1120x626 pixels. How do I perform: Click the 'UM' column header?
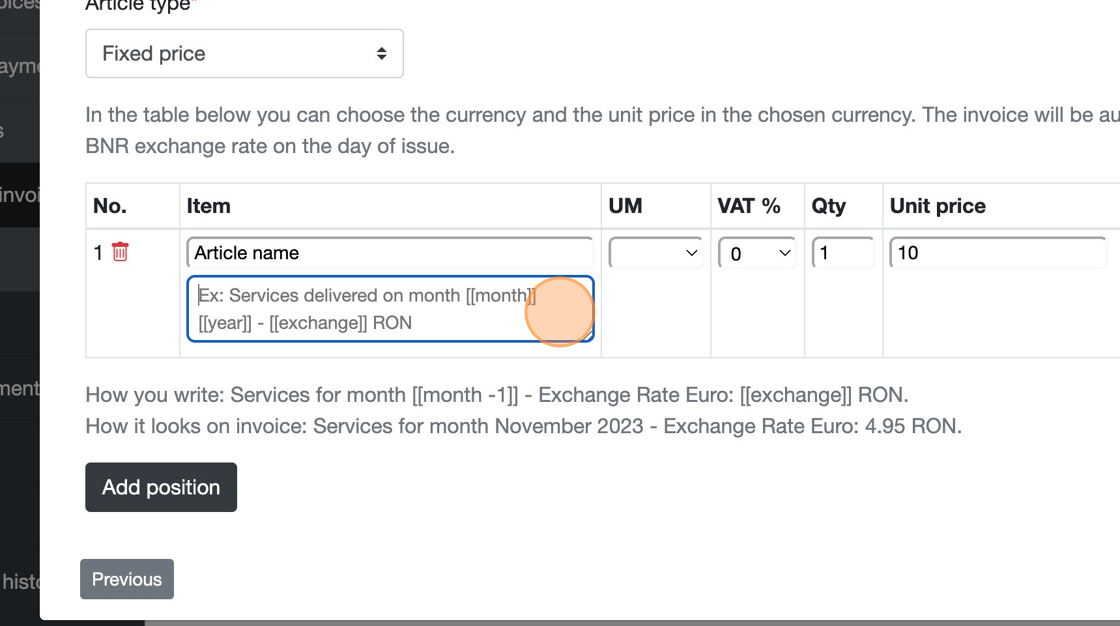pyautogui.click(x=626, y=206)
